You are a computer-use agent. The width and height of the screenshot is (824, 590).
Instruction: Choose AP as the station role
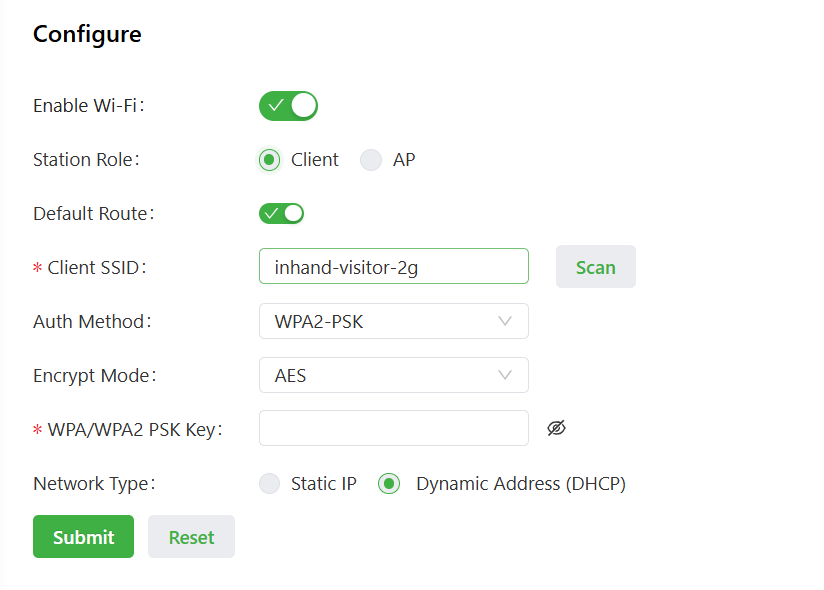click(371, 160)
